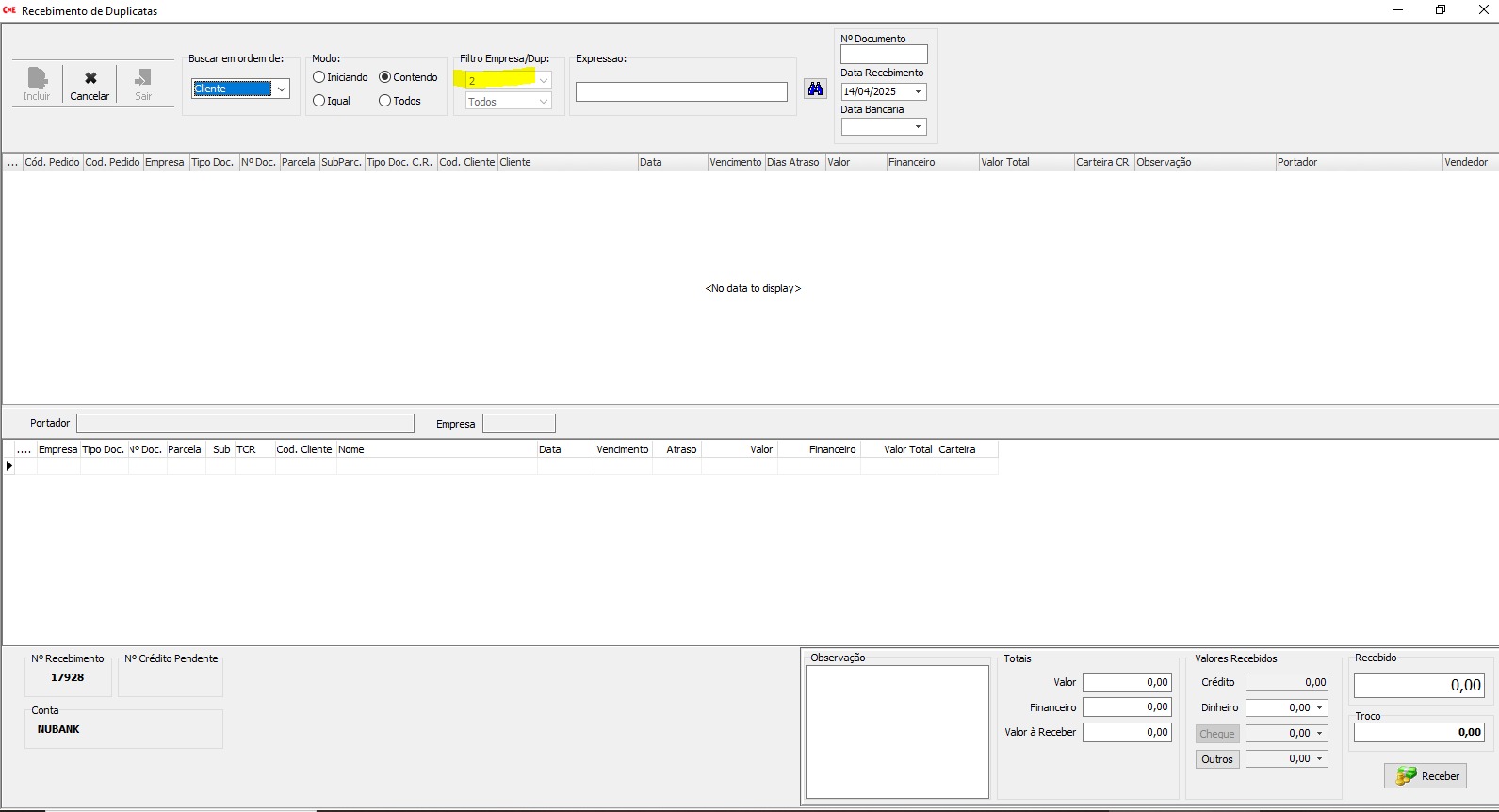The image size is (1499, 812).
Task: Click the Cancelar X icon
Action: 90,78
